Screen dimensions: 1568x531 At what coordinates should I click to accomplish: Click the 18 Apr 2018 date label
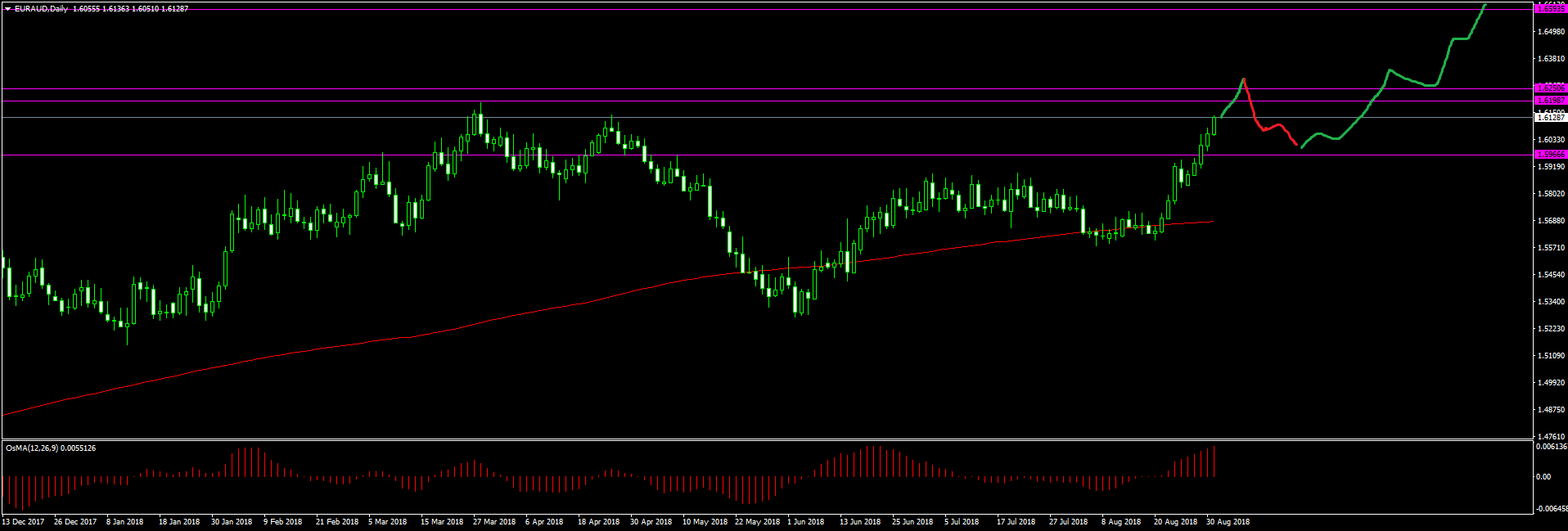(x=599, y=522)
